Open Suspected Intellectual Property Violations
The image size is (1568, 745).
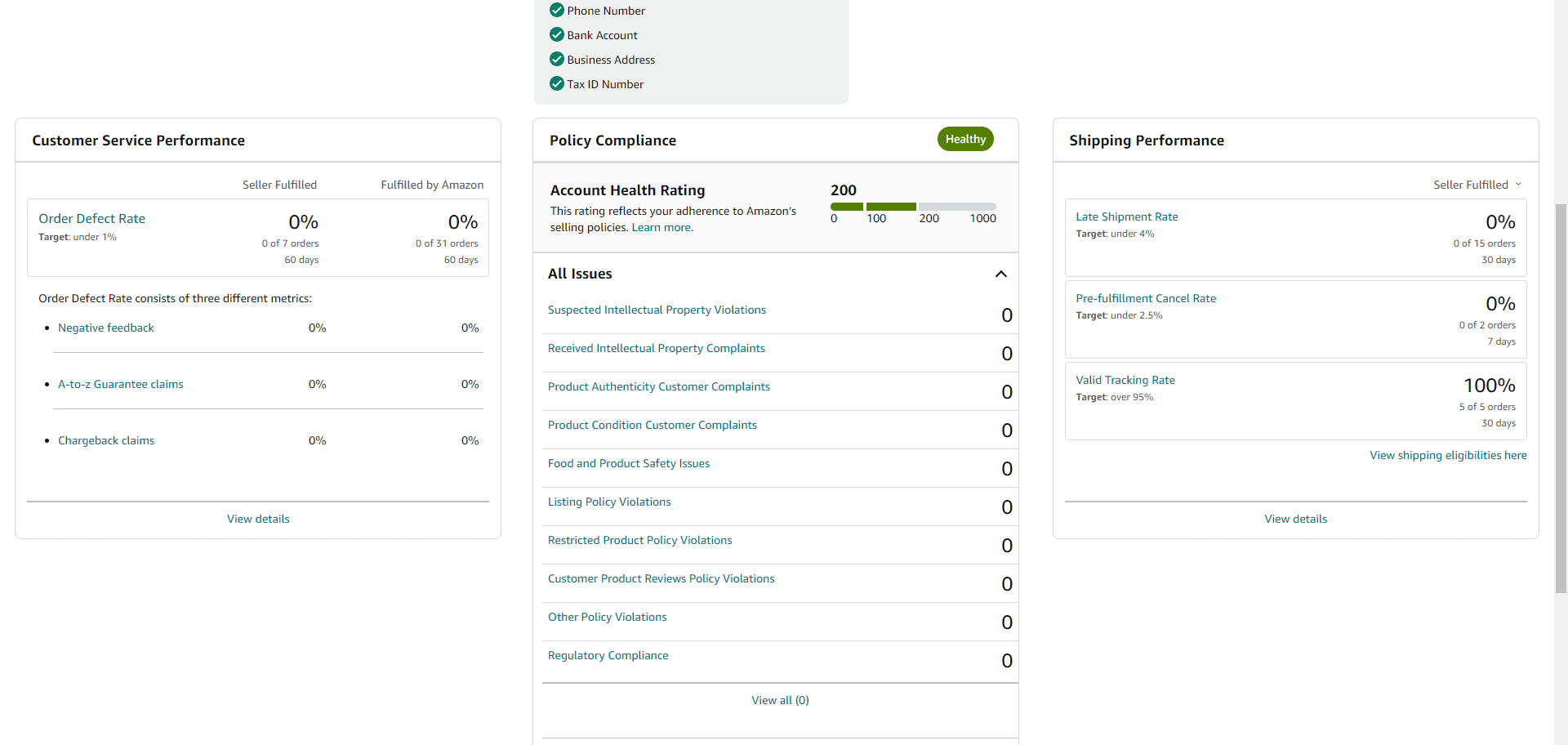pyautogui.click(x=657, y=310)
